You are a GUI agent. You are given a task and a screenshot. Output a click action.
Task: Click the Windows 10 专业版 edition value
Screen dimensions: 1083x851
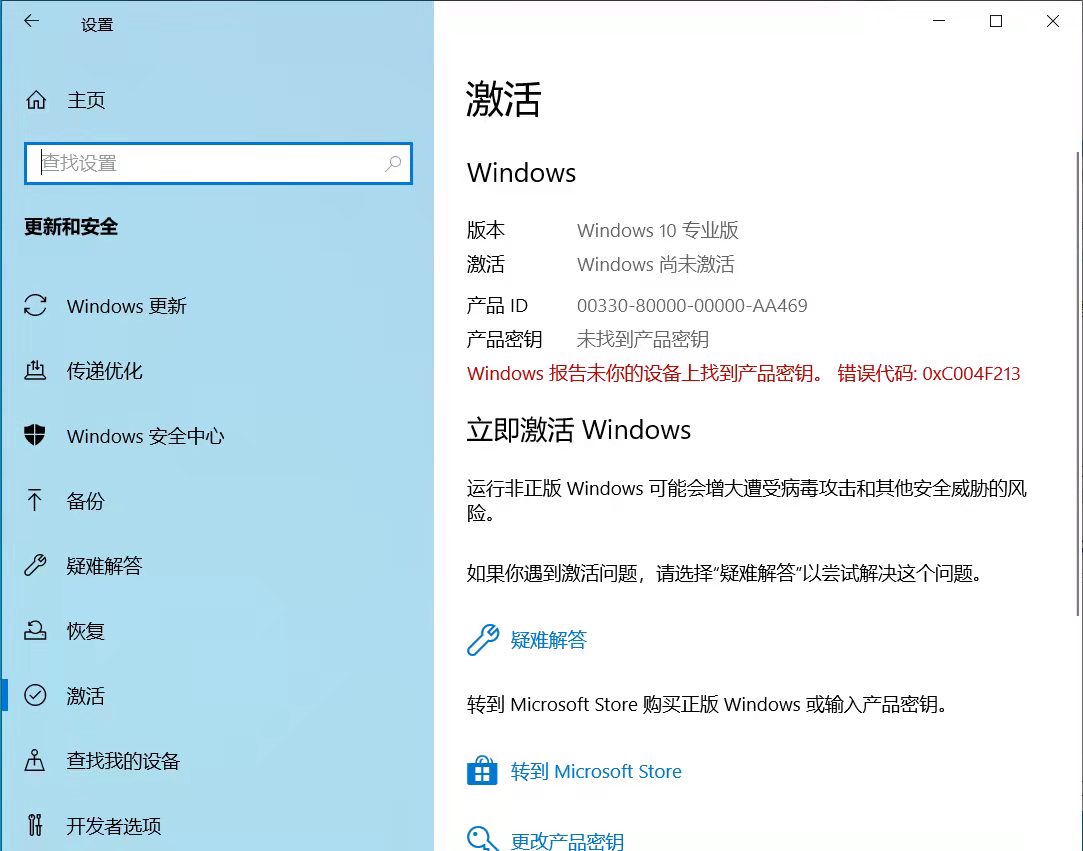[658, 230]
